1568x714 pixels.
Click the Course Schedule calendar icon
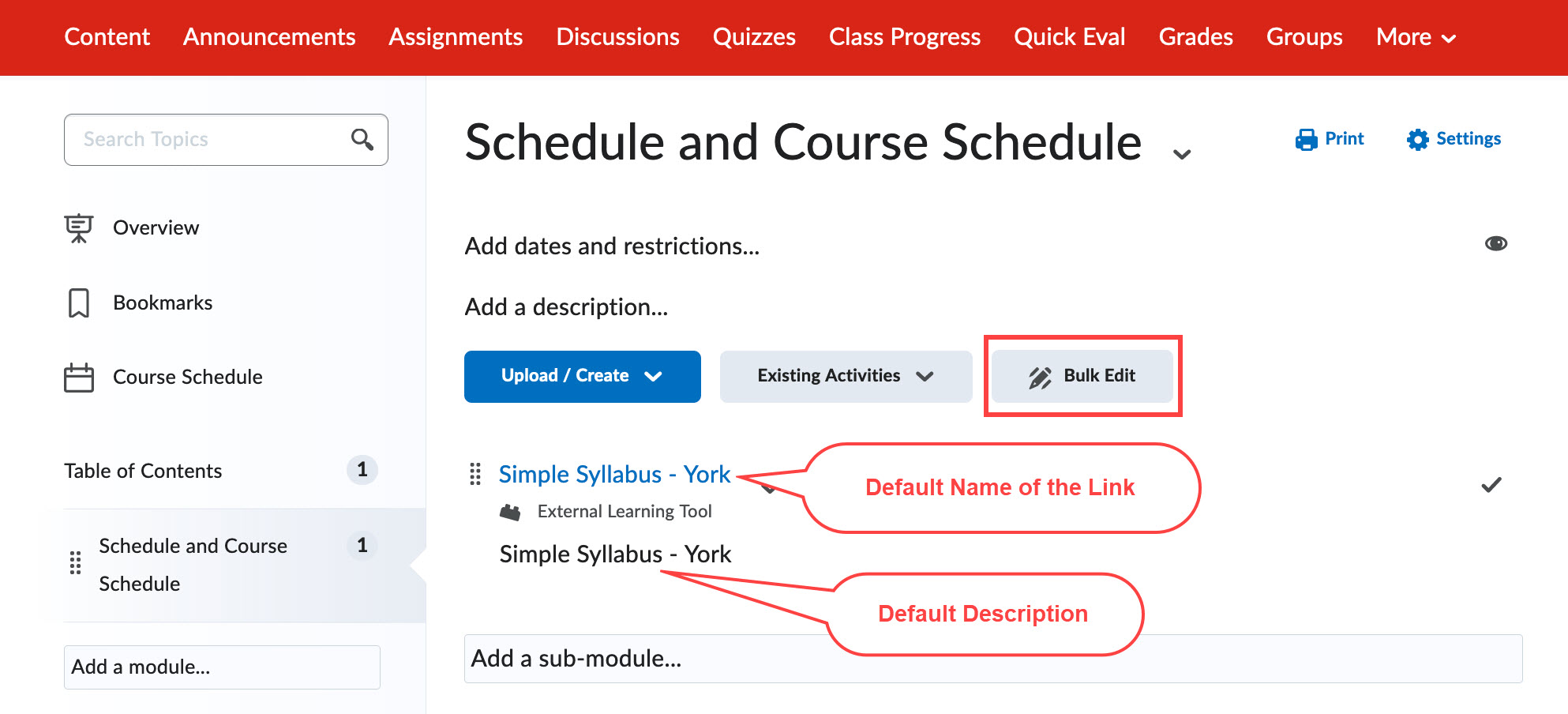click(79, 378)
